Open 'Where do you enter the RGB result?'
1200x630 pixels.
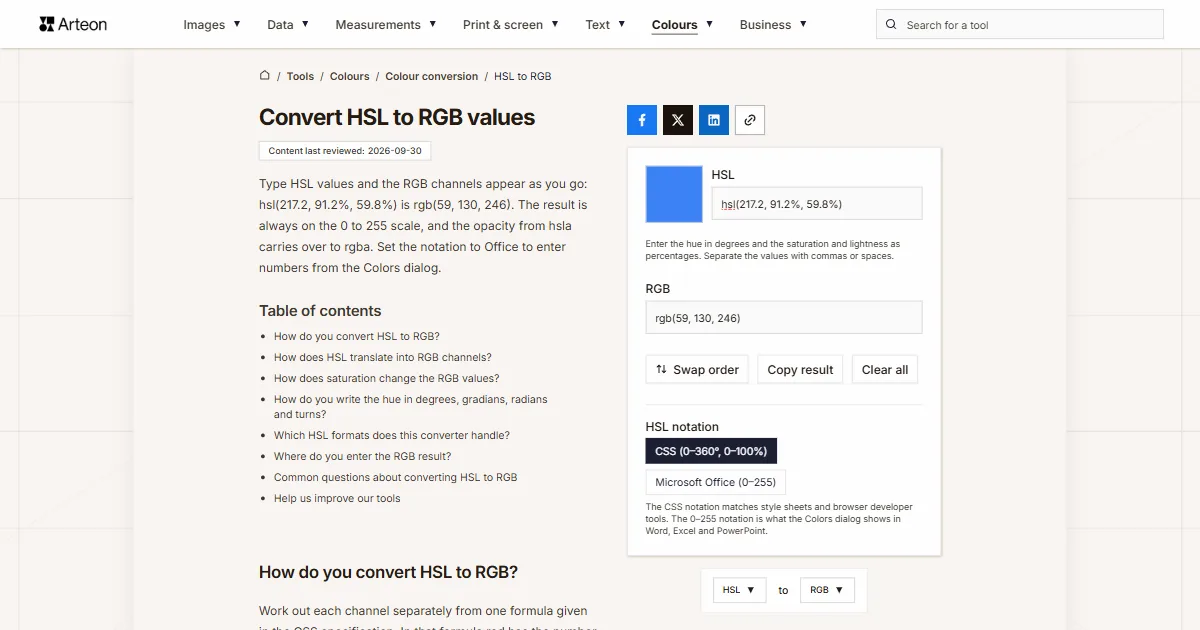point(363,456)
